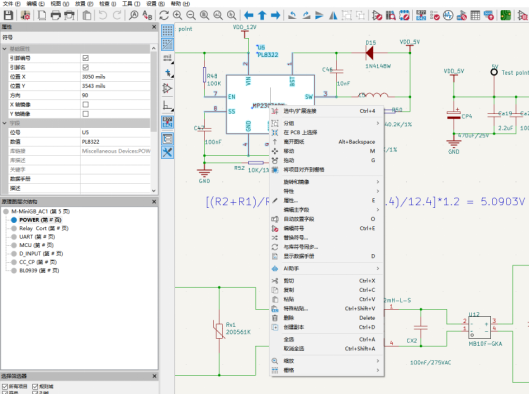The height and width of the screenshot is (395, 530).
Task: Open the page settings icon
Action: (42, 15)
